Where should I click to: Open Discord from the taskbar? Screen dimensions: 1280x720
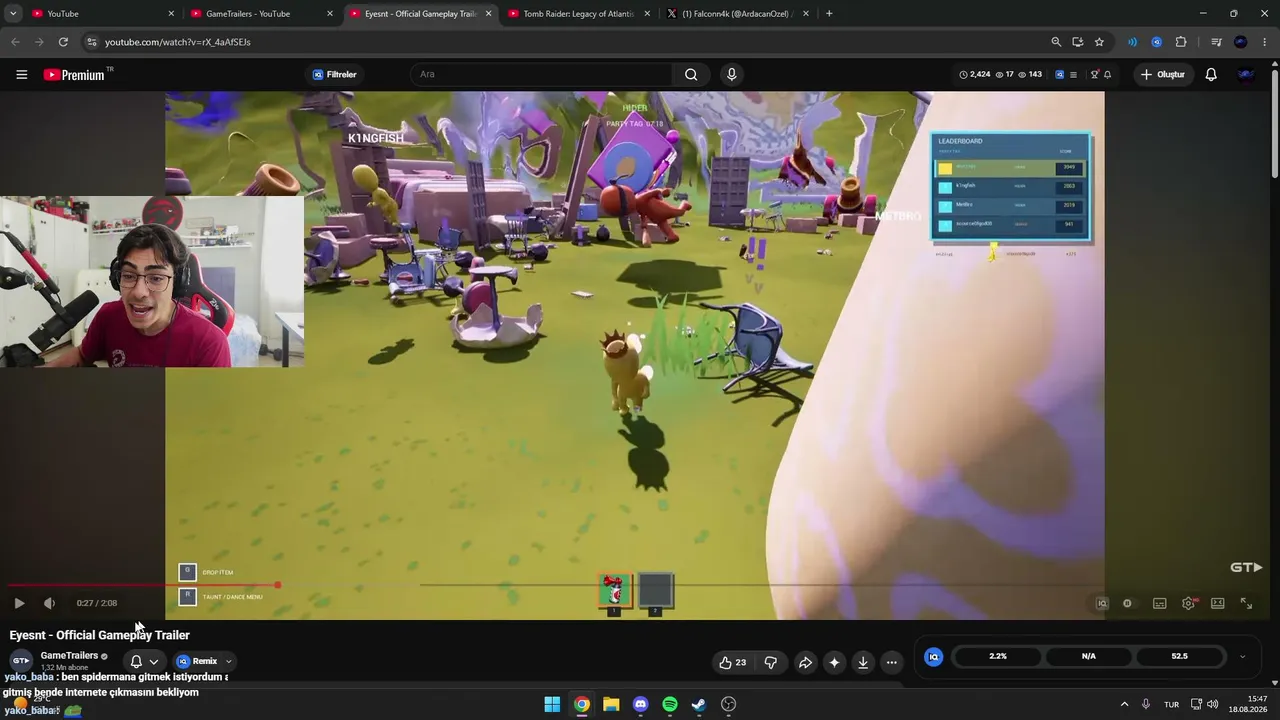641,704
